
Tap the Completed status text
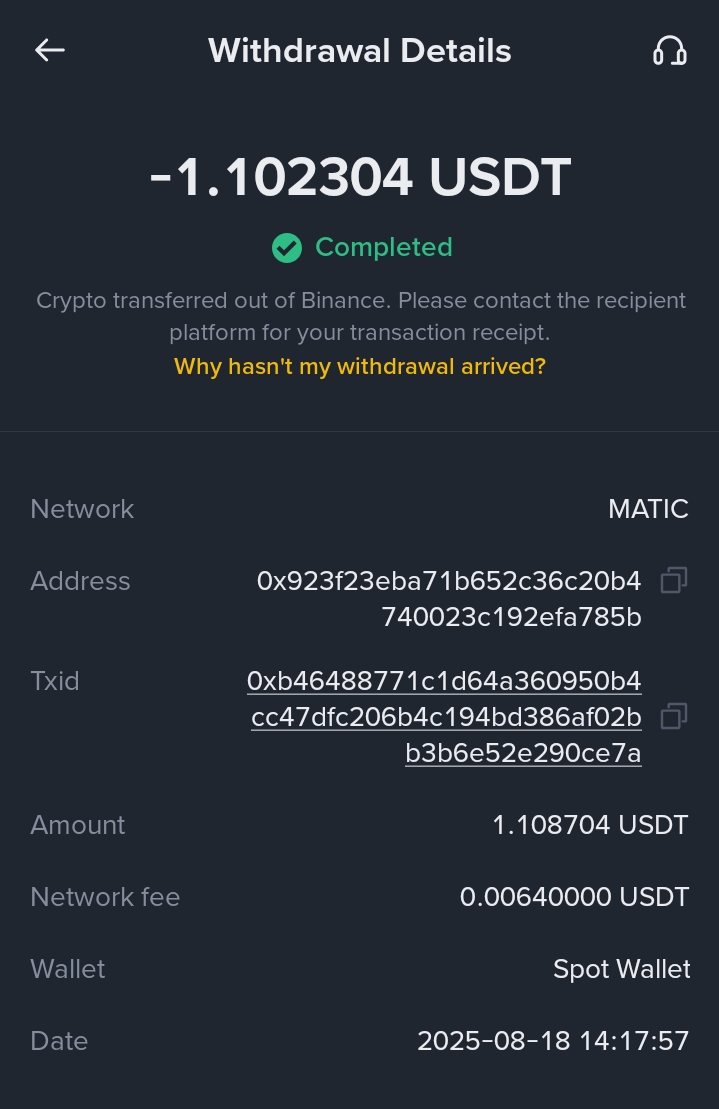[383, 247]
